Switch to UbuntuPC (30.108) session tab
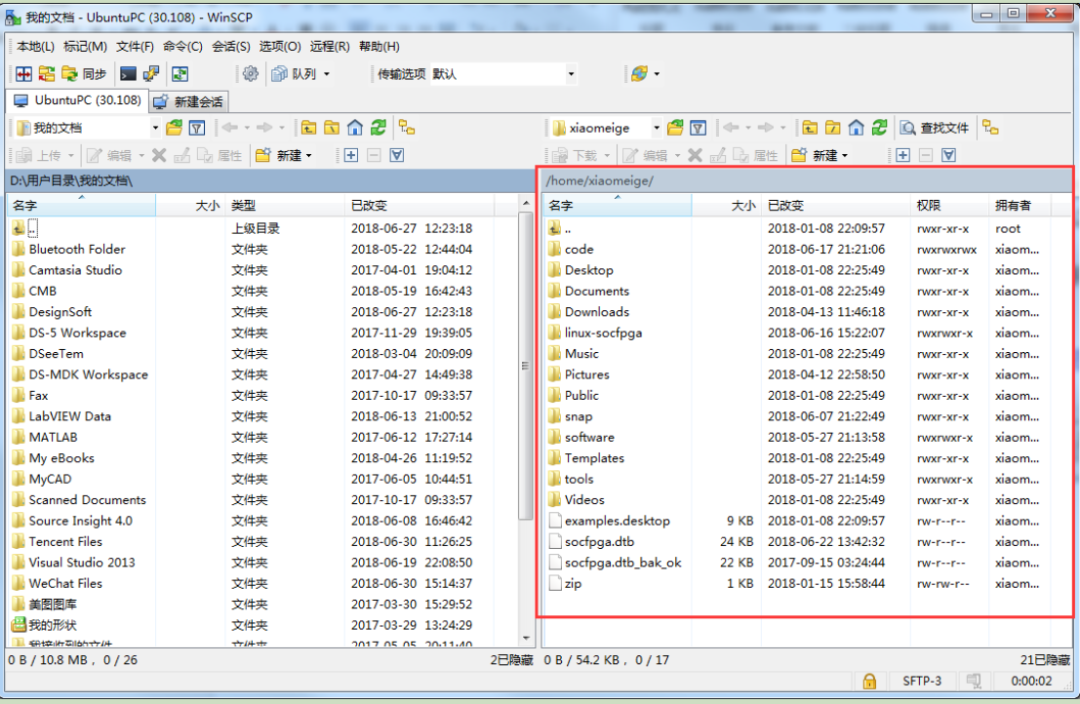Image resolution: width=1080 pixels, height=704 pixels. pyautogui.click(x=78, y=101)
